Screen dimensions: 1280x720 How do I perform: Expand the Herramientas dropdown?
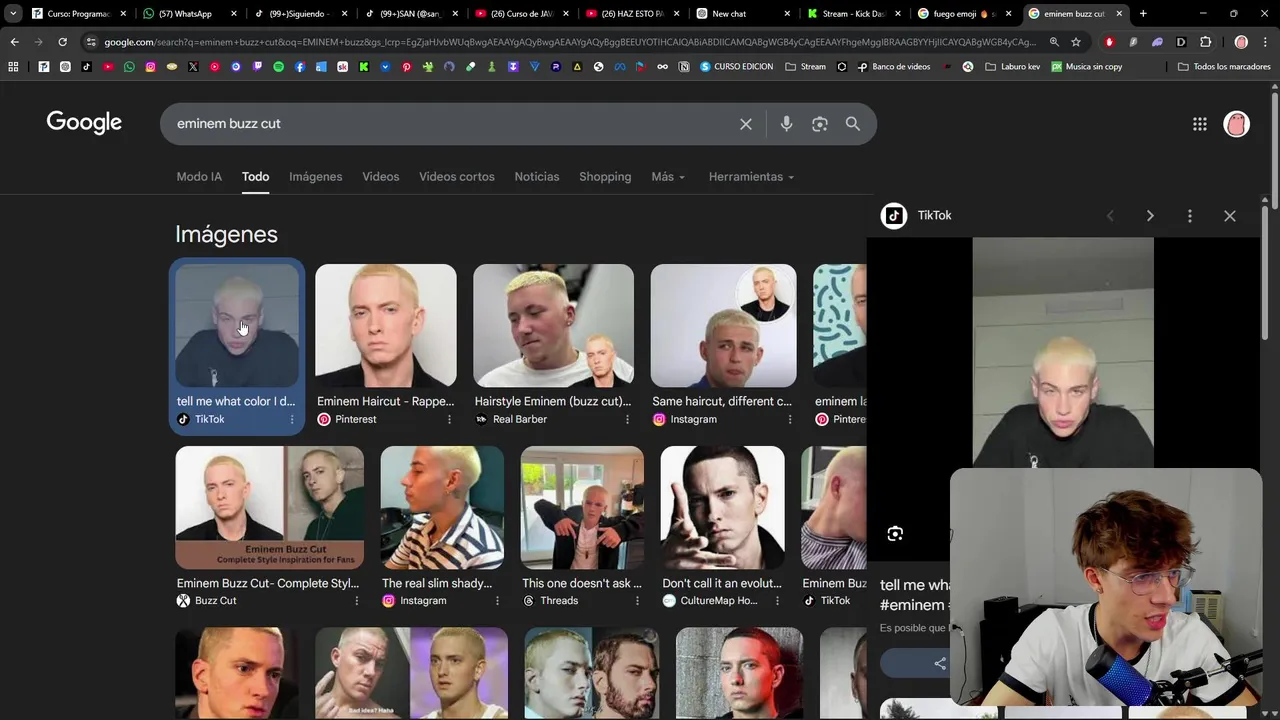tap(751, 177)
